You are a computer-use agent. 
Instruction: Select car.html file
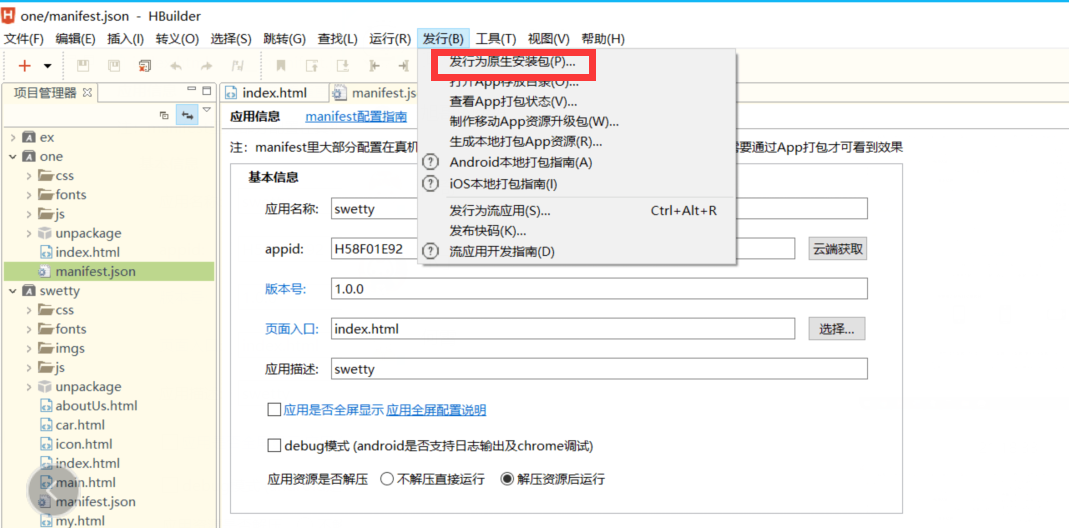tap(80, 425)
